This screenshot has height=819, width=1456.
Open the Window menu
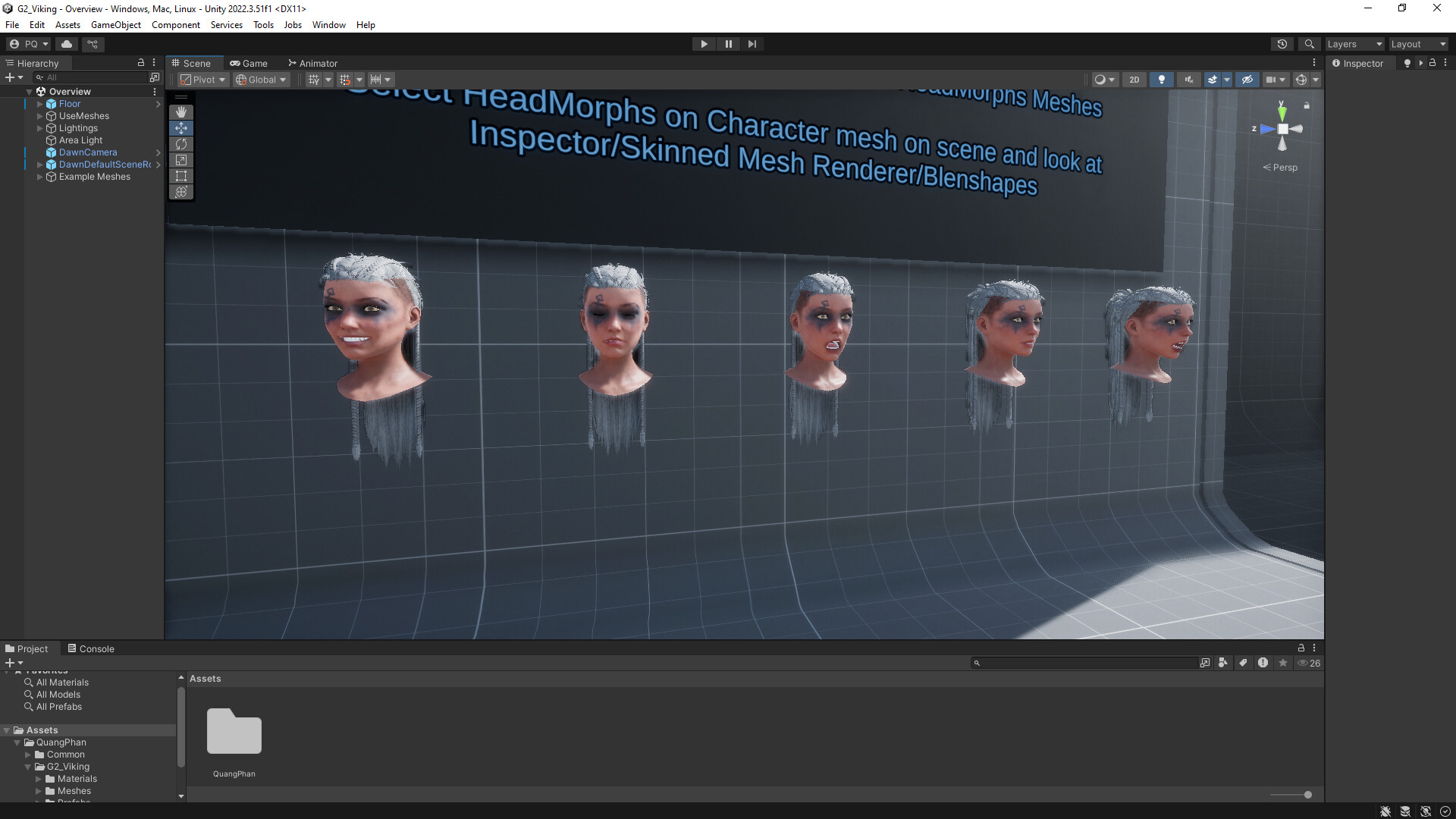coord(329,24)
